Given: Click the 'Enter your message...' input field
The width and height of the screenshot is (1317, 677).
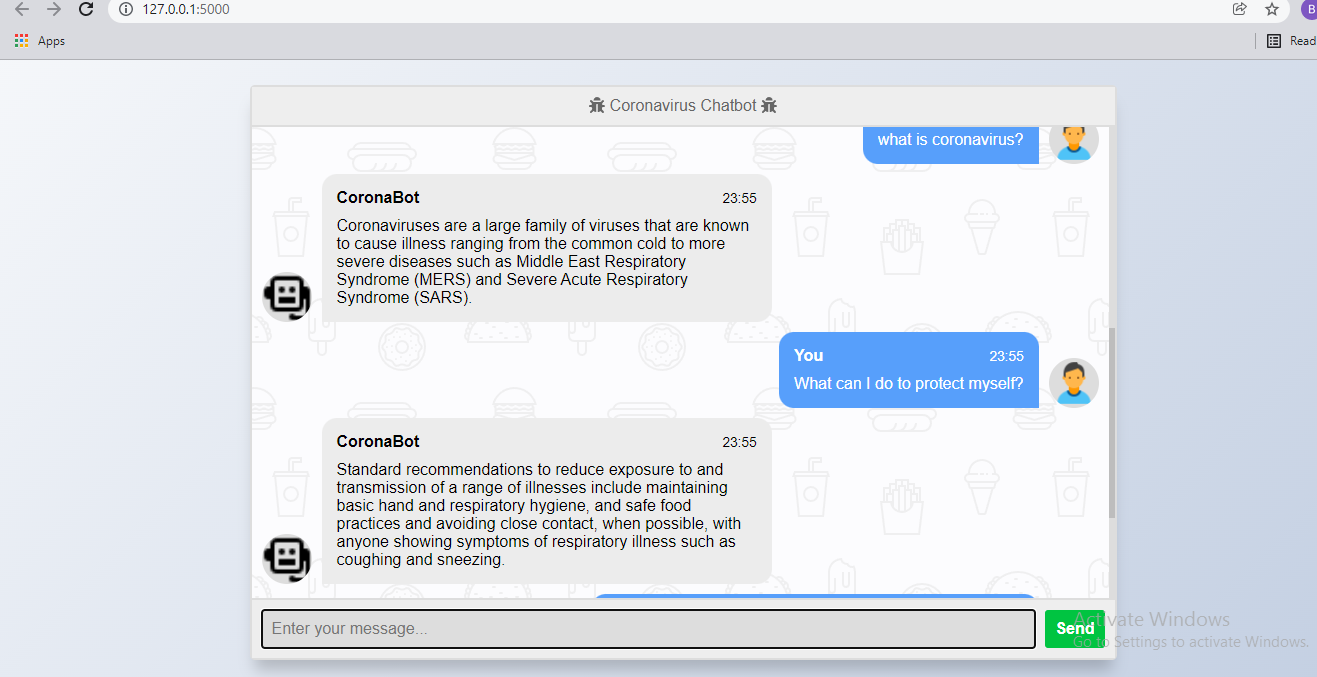Looking at the screenshot, I should pyautogui.click(x=648, y=628).
